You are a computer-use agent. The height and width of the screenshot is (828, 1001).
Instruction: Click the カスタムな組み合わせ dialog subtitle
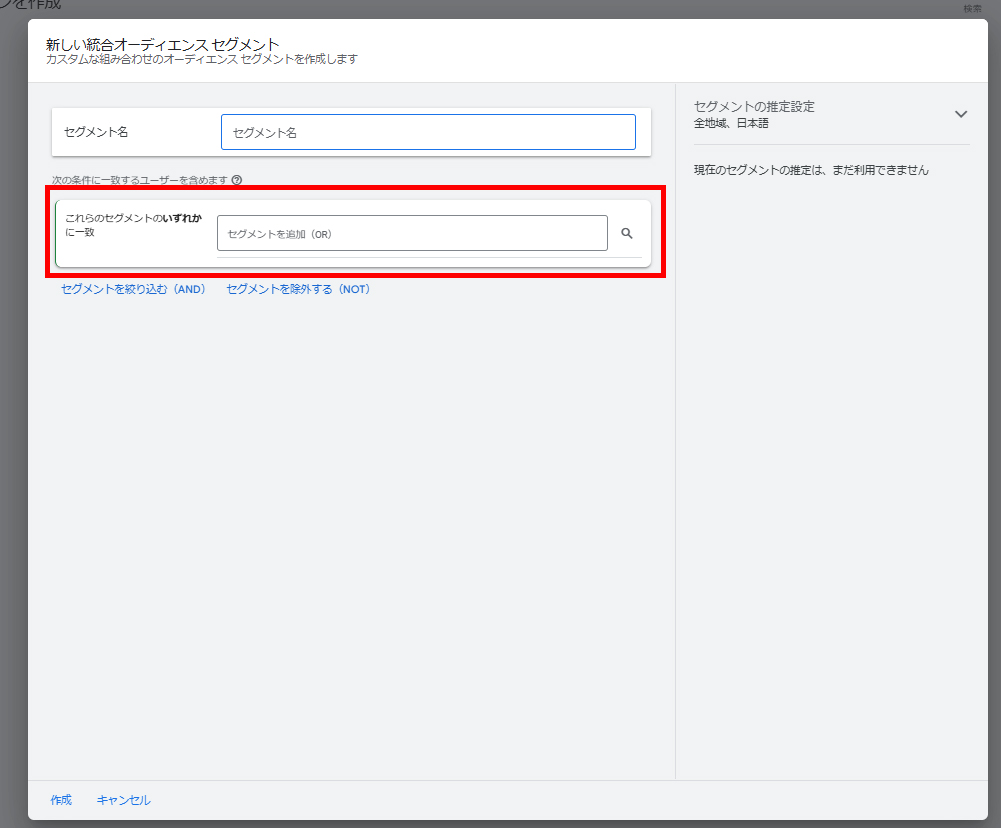click(201, 59)
